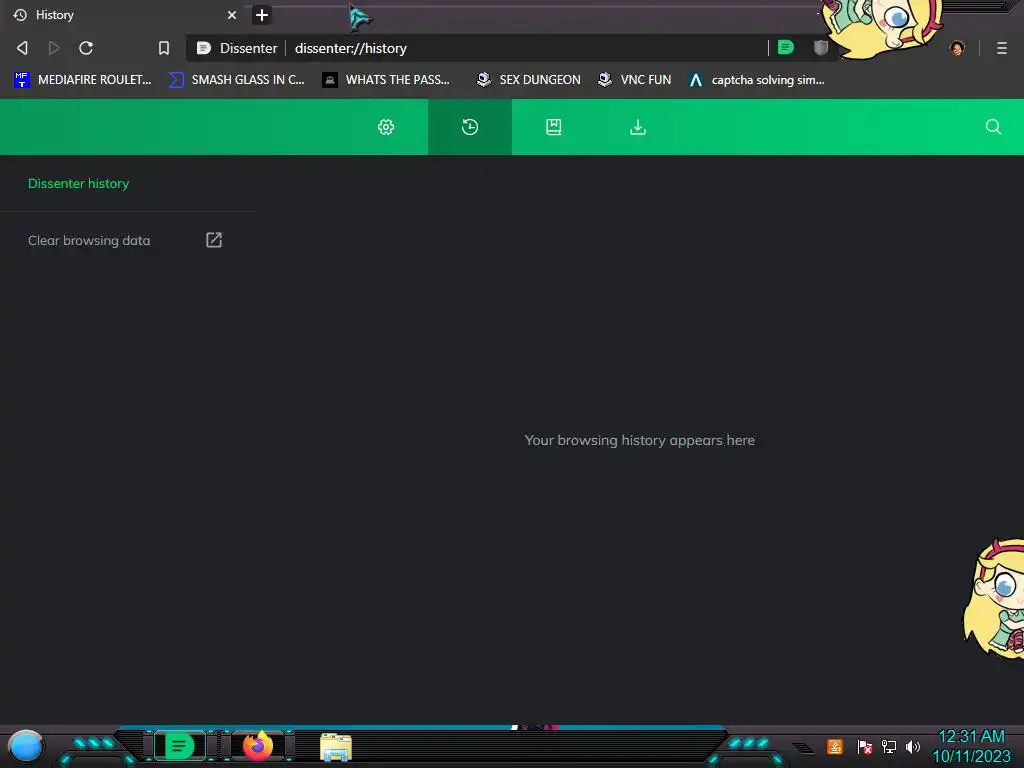This screenshot has height=768, width=1024.
Task: Select Dissenter history in sidebar
Action: click(78, 184)
